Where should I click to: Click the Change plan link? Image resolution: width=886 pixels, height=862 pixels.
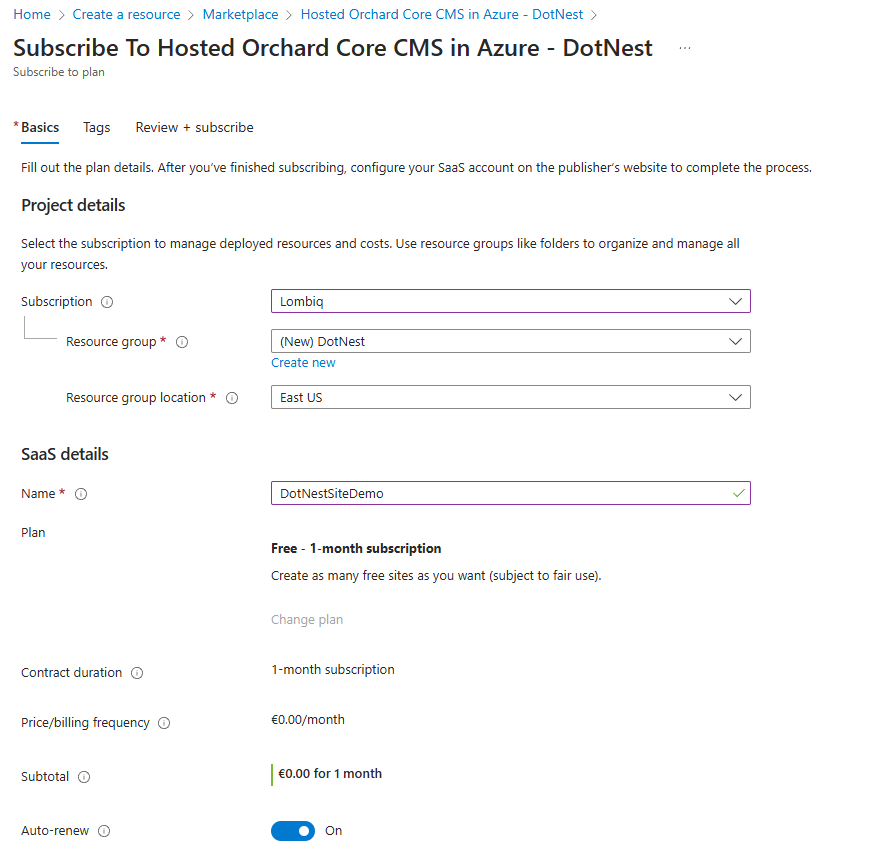(307, 620)
